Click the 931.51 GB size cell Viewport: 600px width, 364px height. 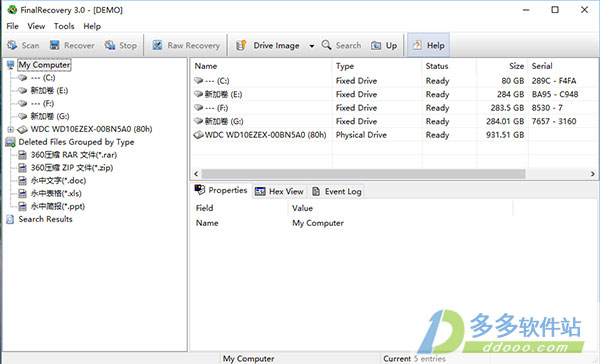click(505, 135)
